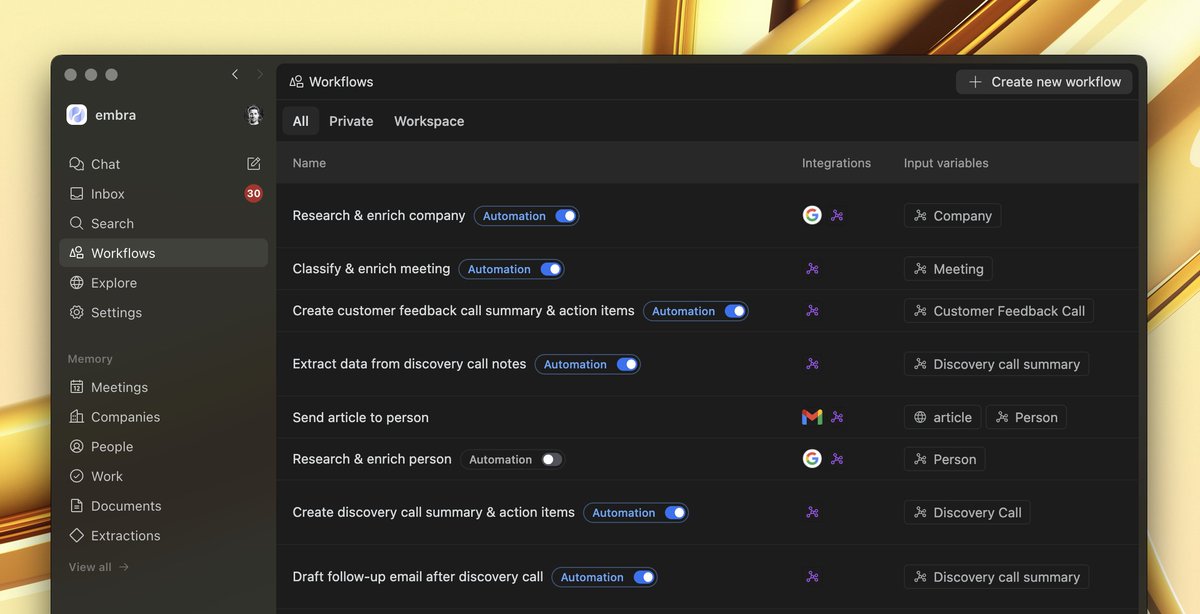Switch to the Workspace tab
Viewport: 1200px width, 614px height.
429,121
